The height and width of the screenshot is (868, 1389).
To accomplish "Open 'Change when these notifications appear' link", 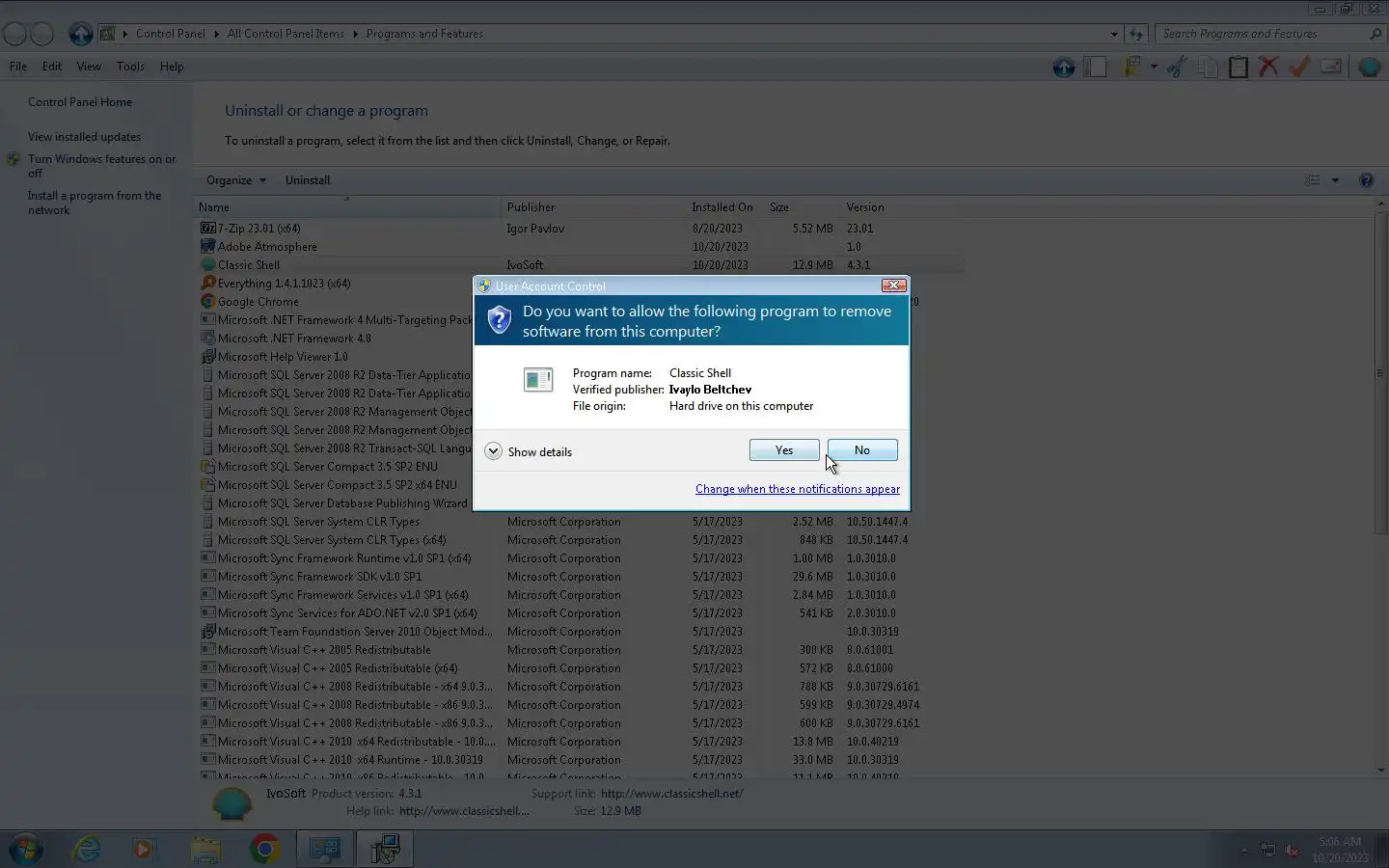I will (x=798, y=489).
